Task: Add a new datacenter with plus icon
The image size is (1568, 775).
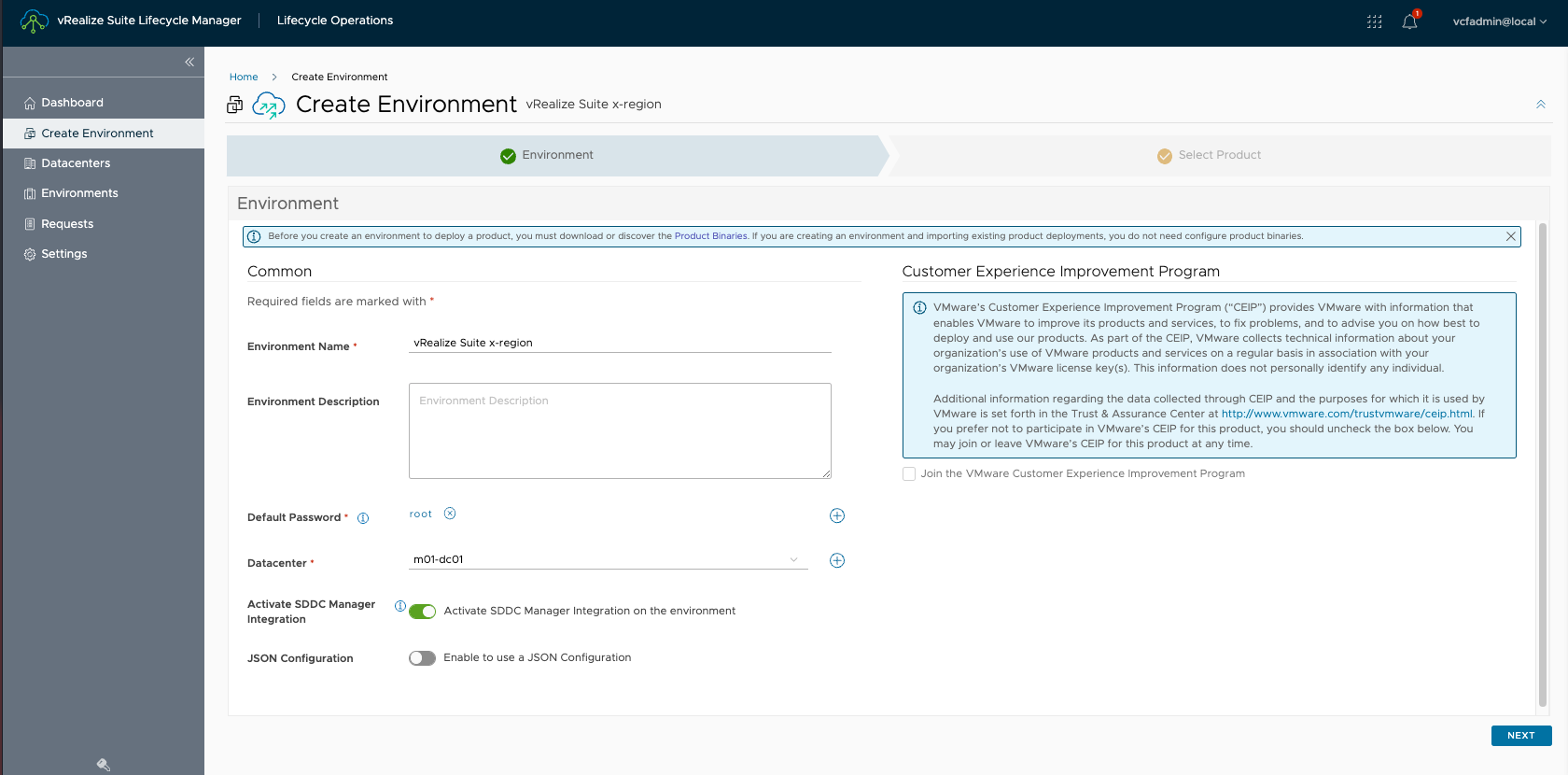Action: [837, 560]
